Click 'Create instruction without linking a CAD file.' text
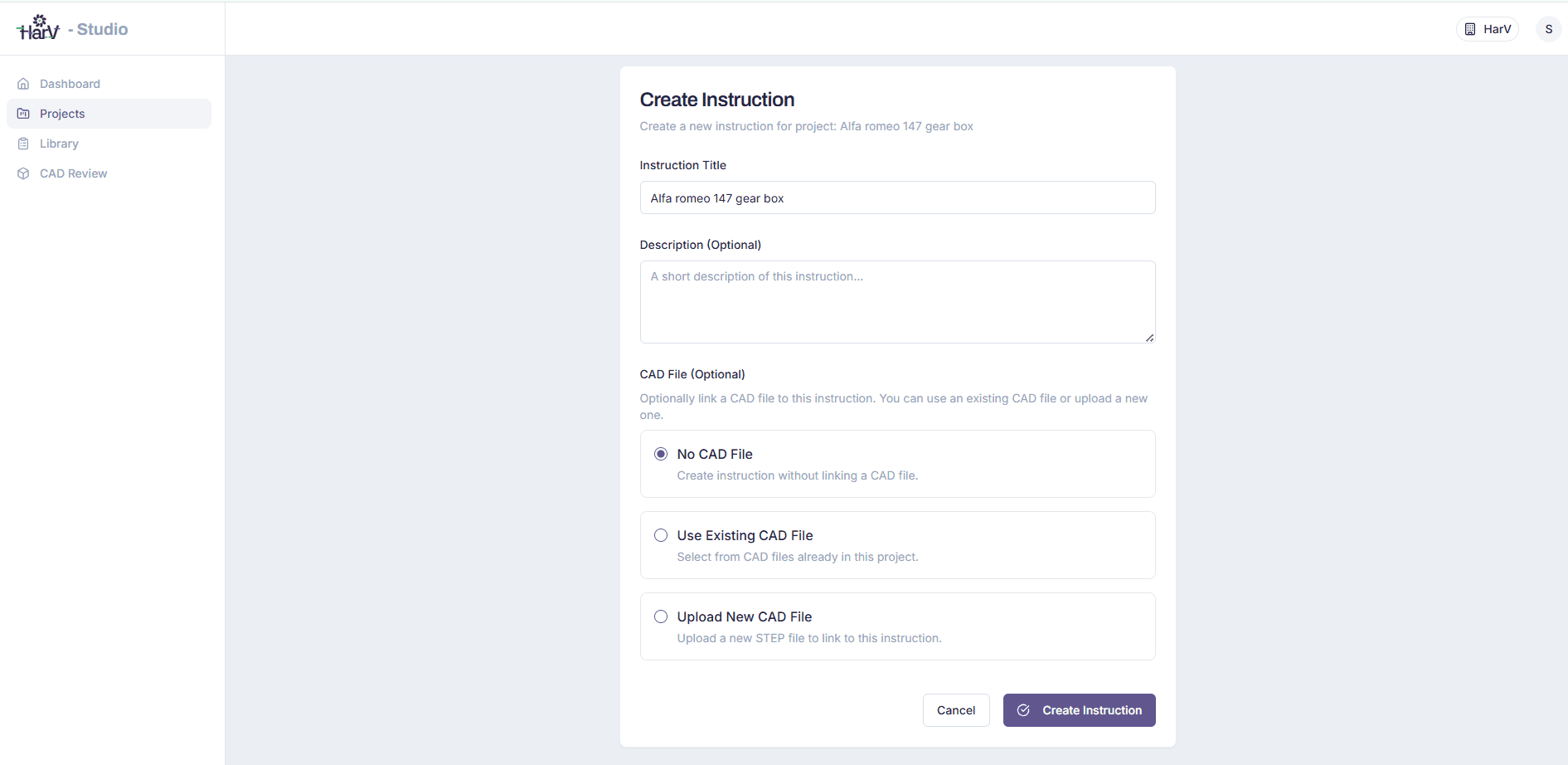 pyautogui.click(x=798, y=475)
